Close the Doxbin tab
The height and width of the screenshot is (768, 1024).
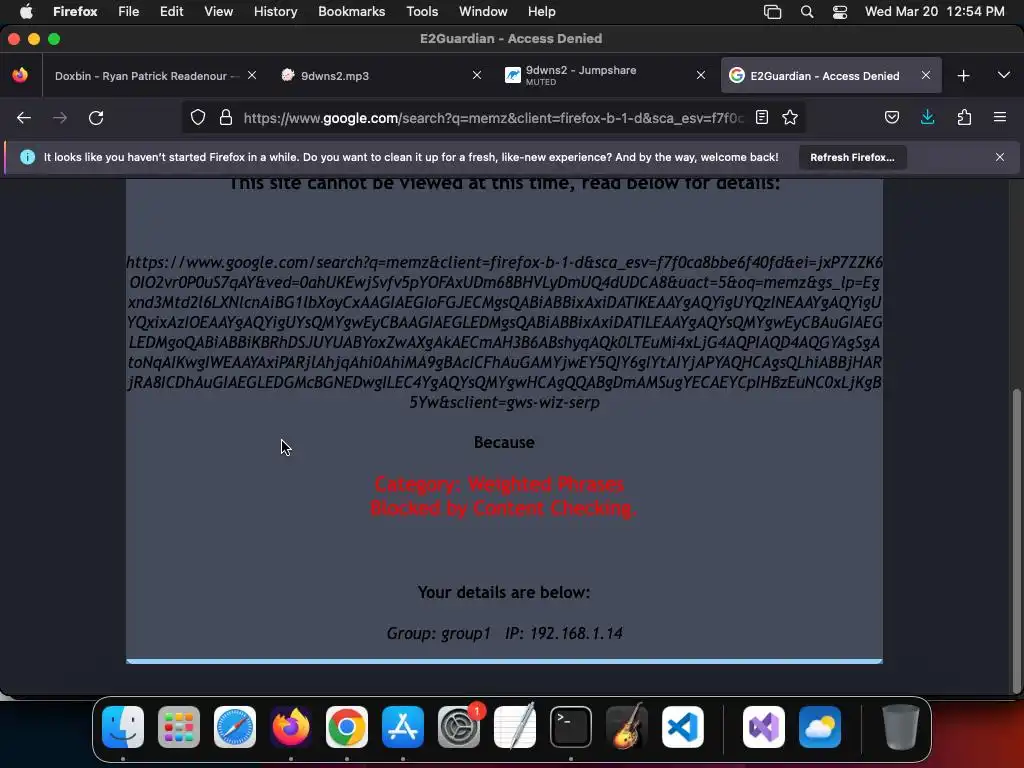252,76
